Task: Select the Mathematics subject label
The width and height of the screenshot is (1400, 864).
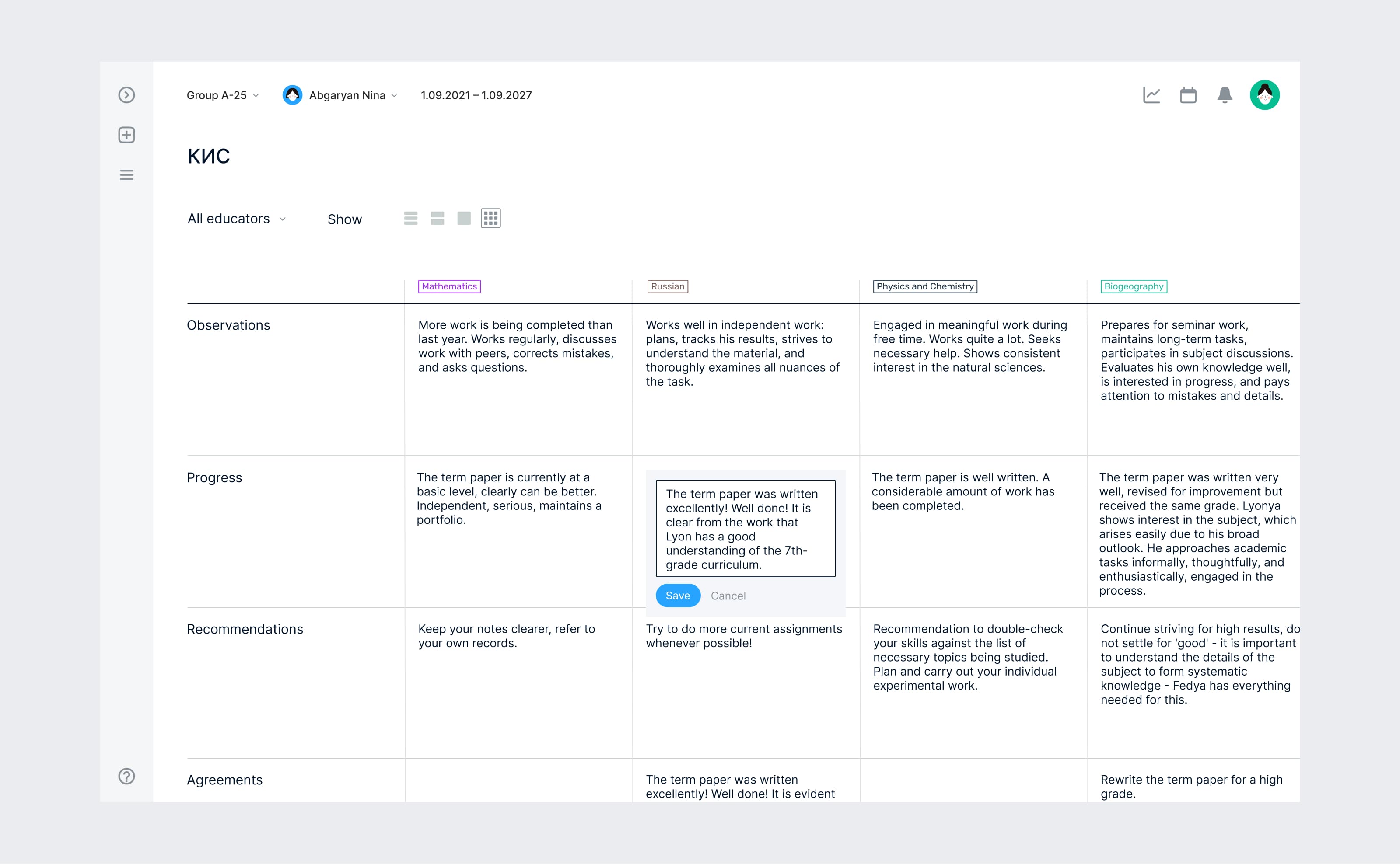Action: [449, 286]
